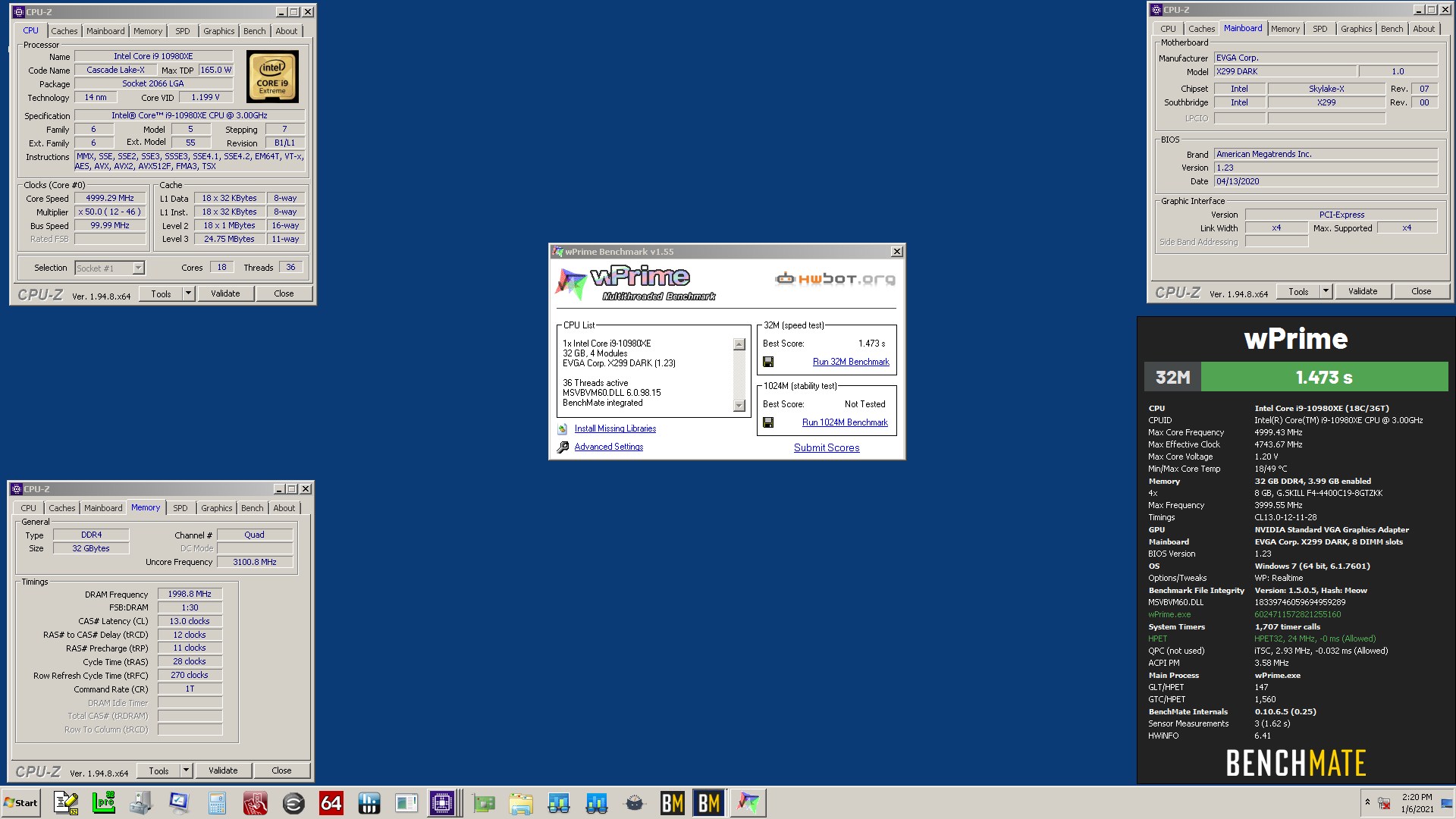Open the Start menu
Screen dimensions: 1456x819
click(20, 802)
